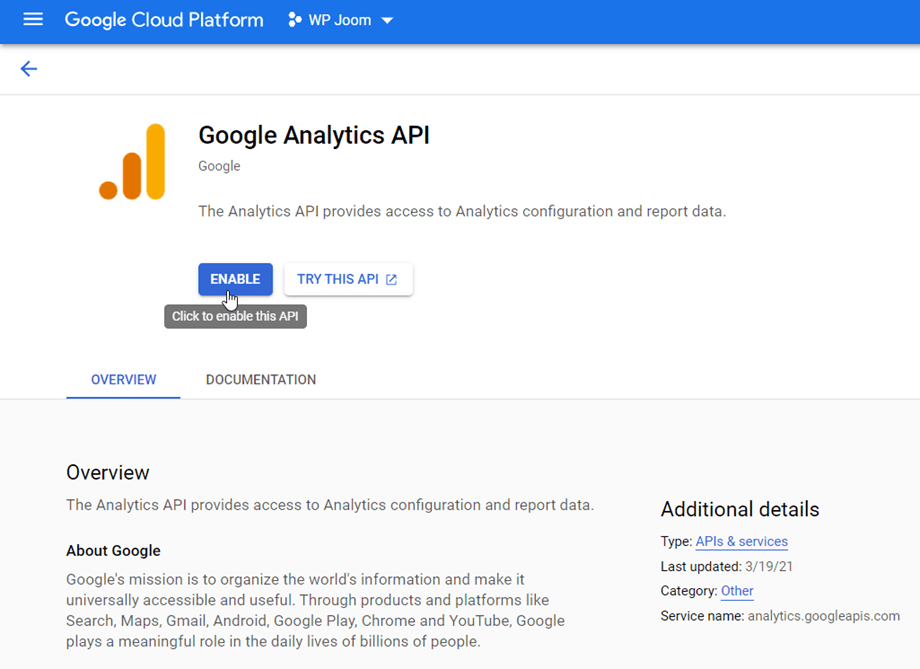Screen dimensions: 920x669
Task: Expand the project dropdown arrow
Action: coord(387,21)
